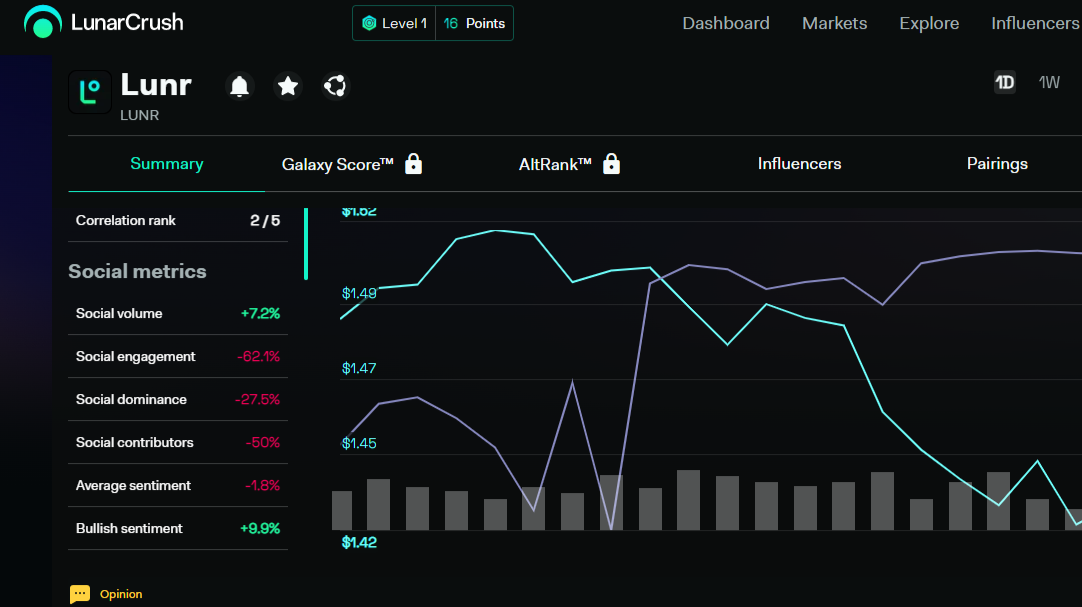1082x607 pixels.
Task: Switch to the Pairings tab
Action: pyautogui.click(x=997, y=164)
